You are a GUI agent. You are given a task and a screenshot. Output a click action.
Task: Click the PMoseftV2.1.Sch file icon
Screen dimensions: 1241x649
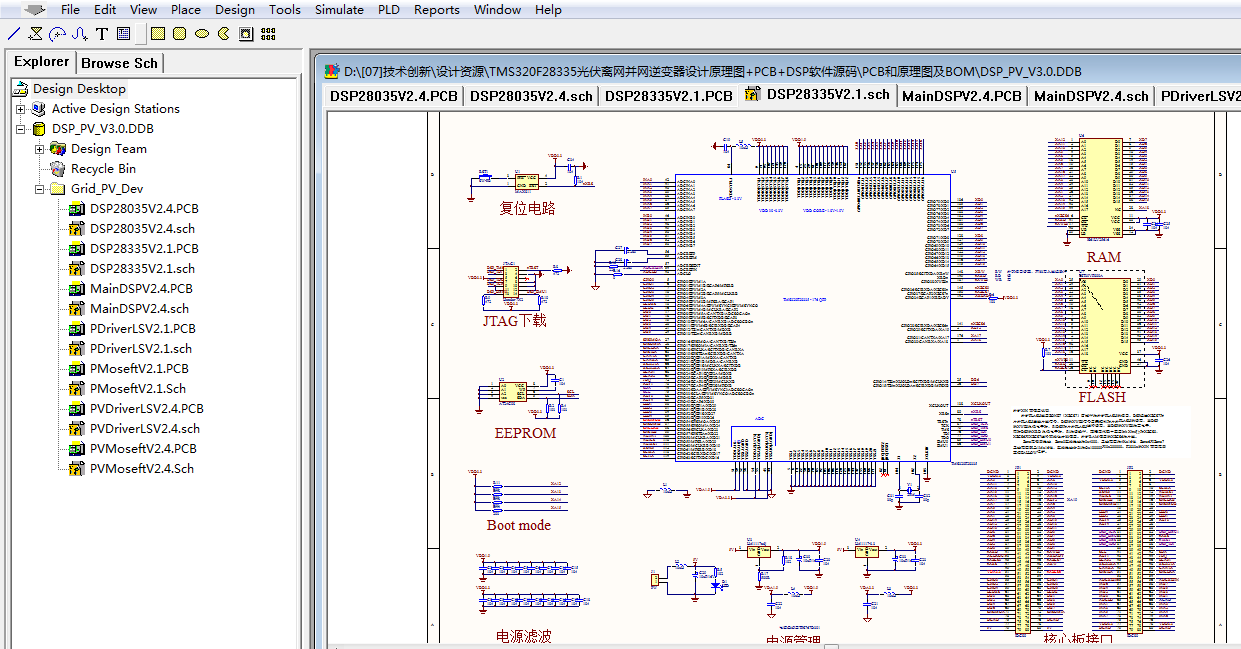point(77,388)
